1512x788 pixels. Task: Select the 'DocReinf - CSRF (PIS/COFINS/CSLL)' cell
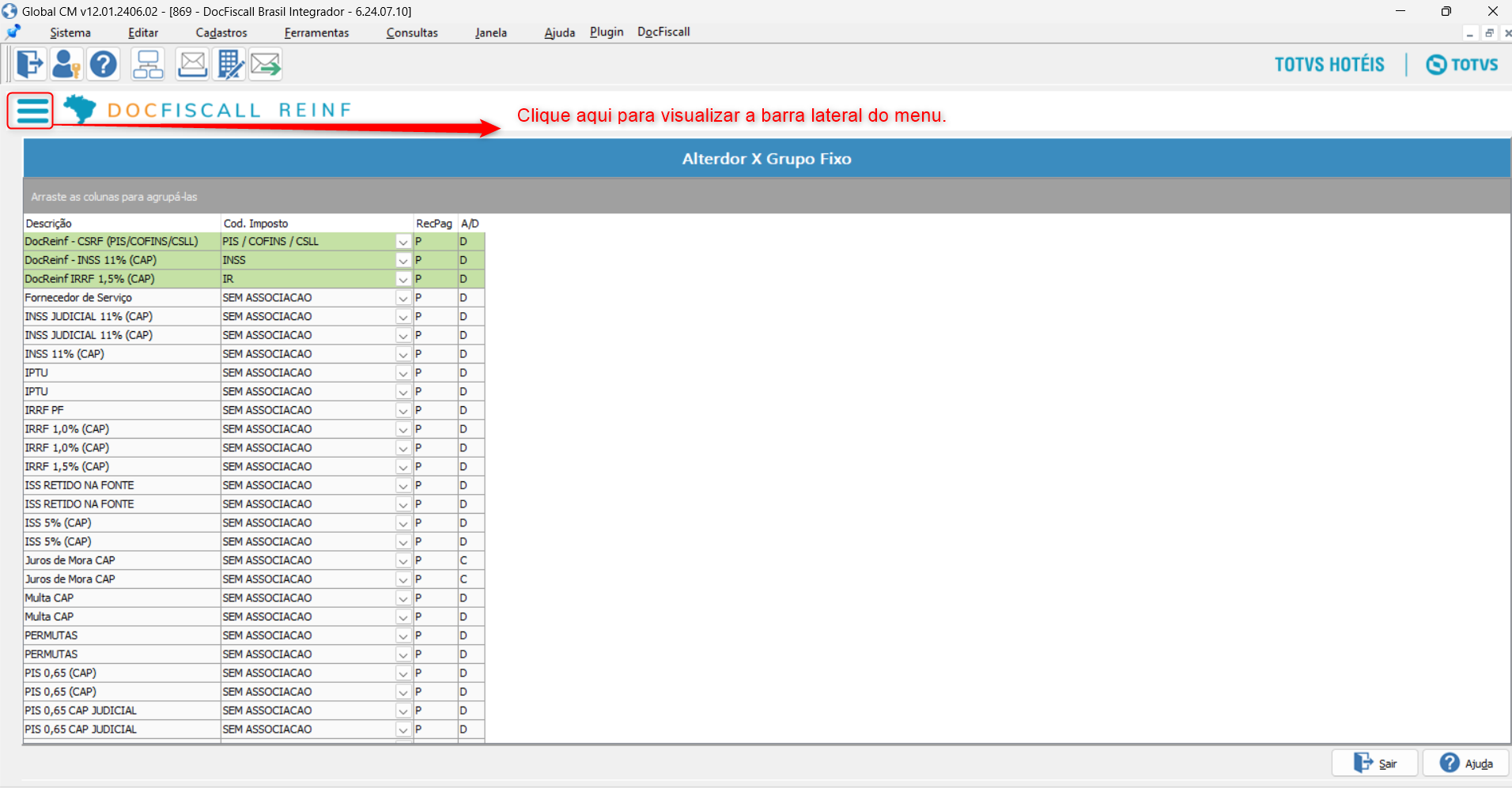122,242
